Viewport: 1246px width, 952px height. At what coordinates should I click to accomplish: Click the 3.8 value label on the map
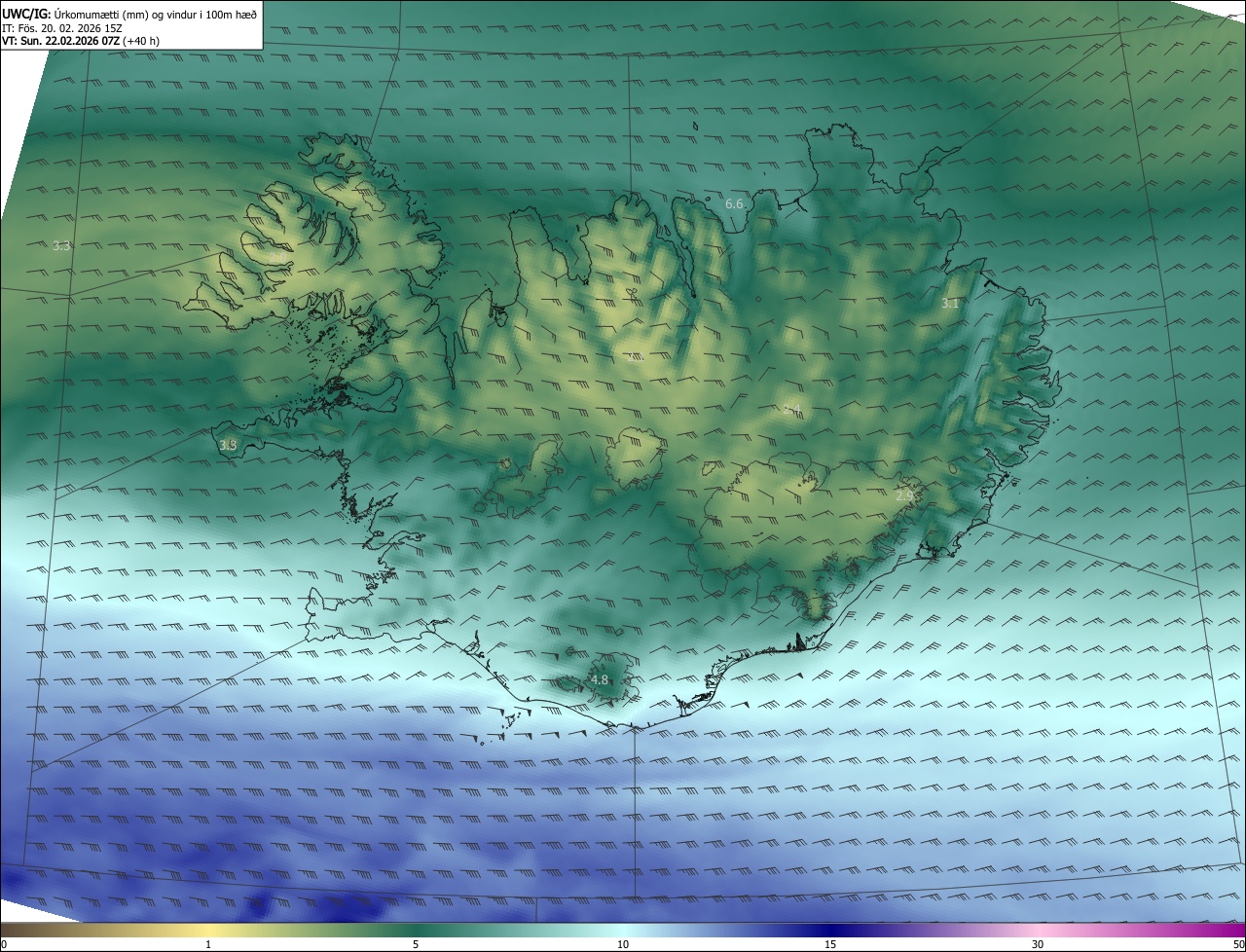coord(228,445)
